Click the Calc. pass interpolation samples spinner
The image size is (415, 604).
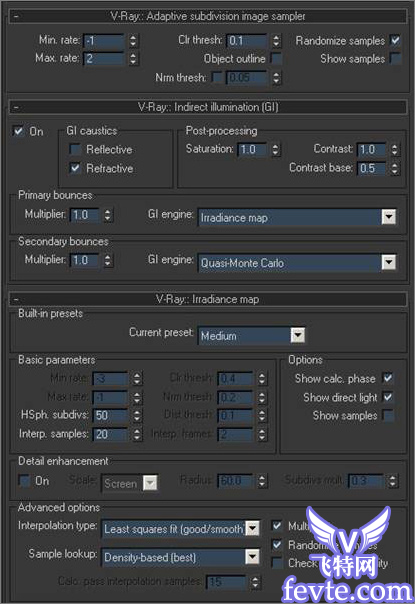point(255,582)
